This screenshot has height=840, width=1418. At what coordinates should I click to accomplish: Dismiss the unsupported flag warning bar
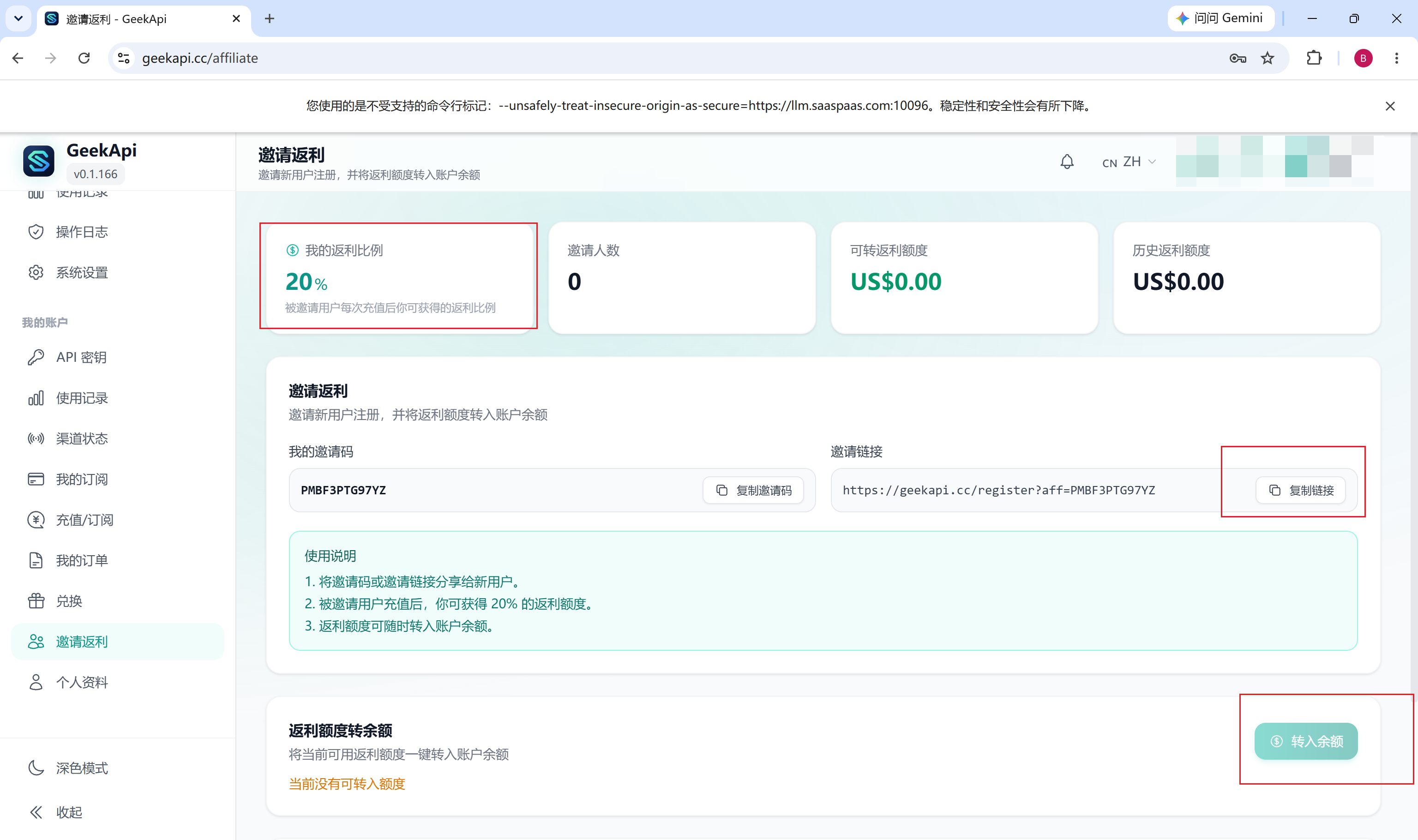[1390, 106]
